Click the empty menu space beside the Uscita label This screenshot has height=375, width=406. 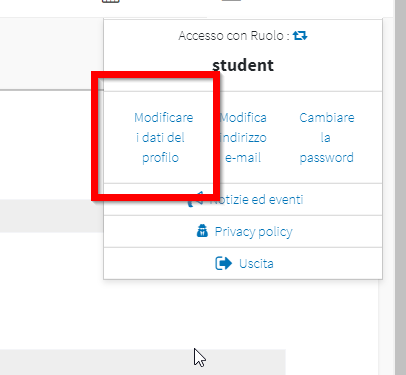[x=327, y=264]
